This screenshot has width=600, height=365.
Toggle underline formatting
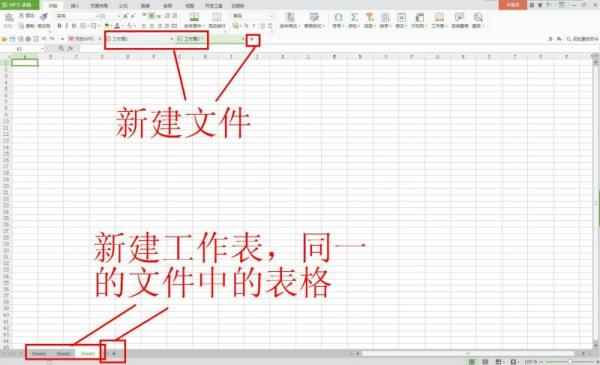click(x=74, y=26)
